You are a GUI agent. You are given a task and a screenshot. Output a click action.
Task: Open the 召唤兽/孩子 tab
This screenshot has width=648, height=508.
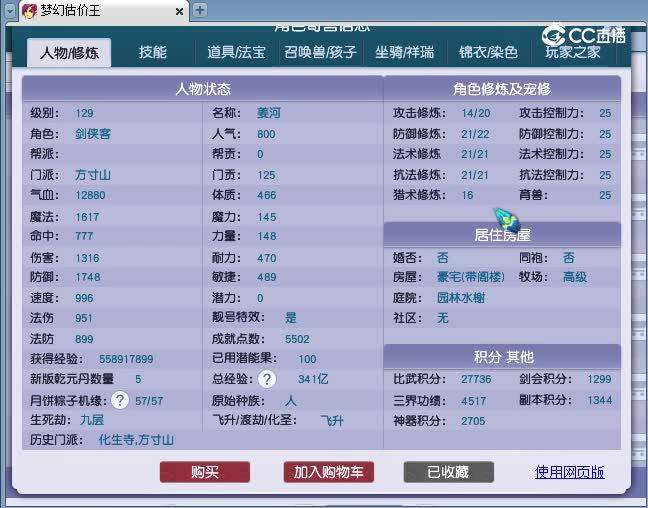pyautogui.click(x=320, y=52)
